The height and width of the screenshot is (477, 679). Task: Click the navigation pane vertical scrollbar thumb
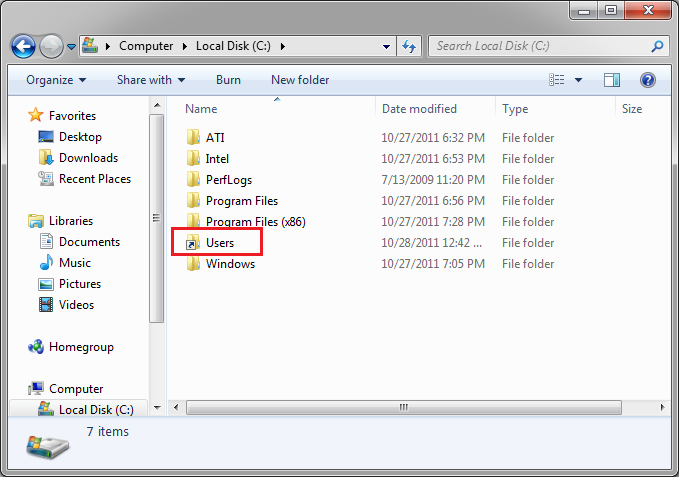coord(157,218)
